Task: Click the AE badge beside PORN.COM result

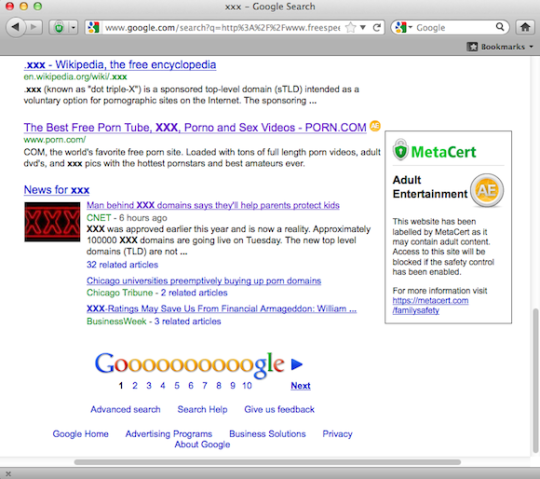Action: pyautogui.click(x=375, y=126)
